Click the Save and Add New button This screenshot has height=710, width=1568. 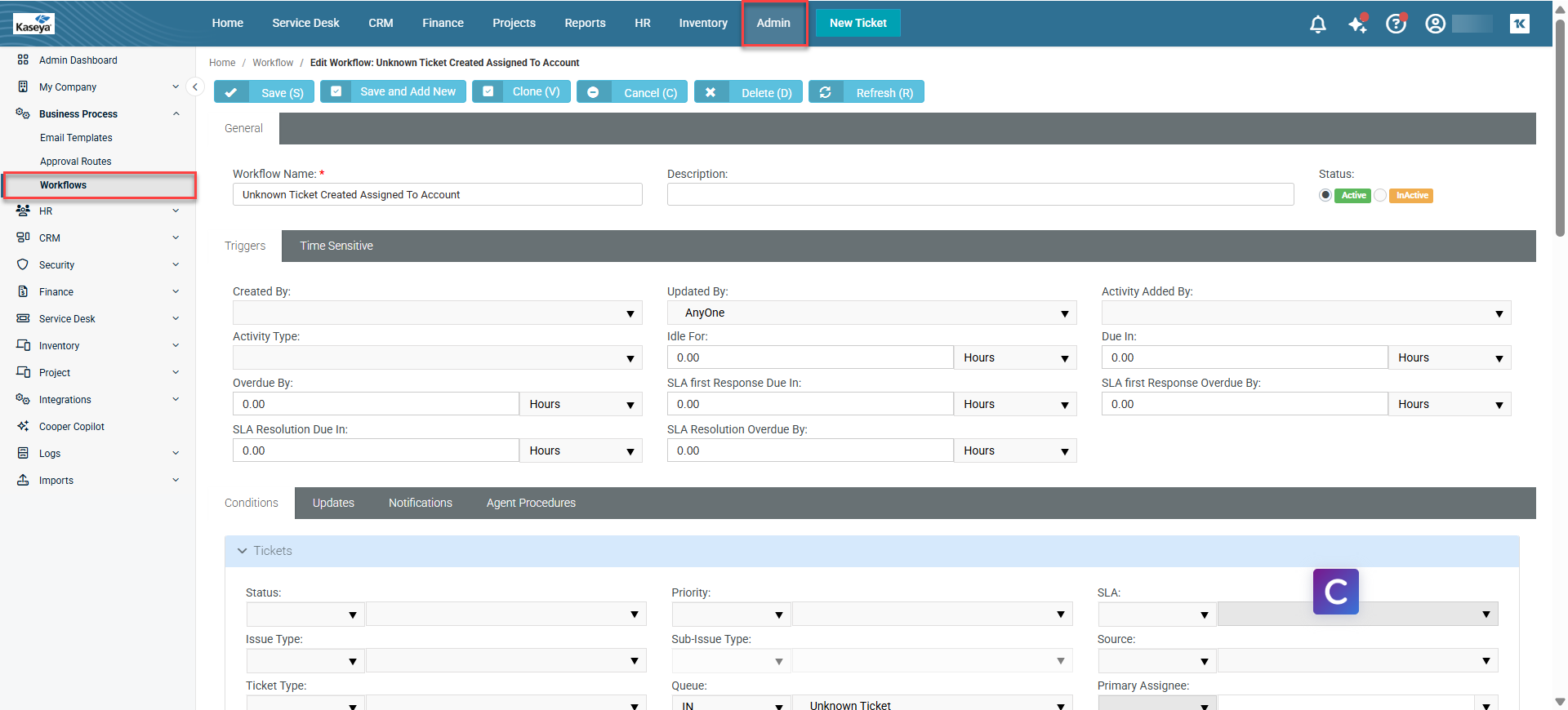coord(394,91)
